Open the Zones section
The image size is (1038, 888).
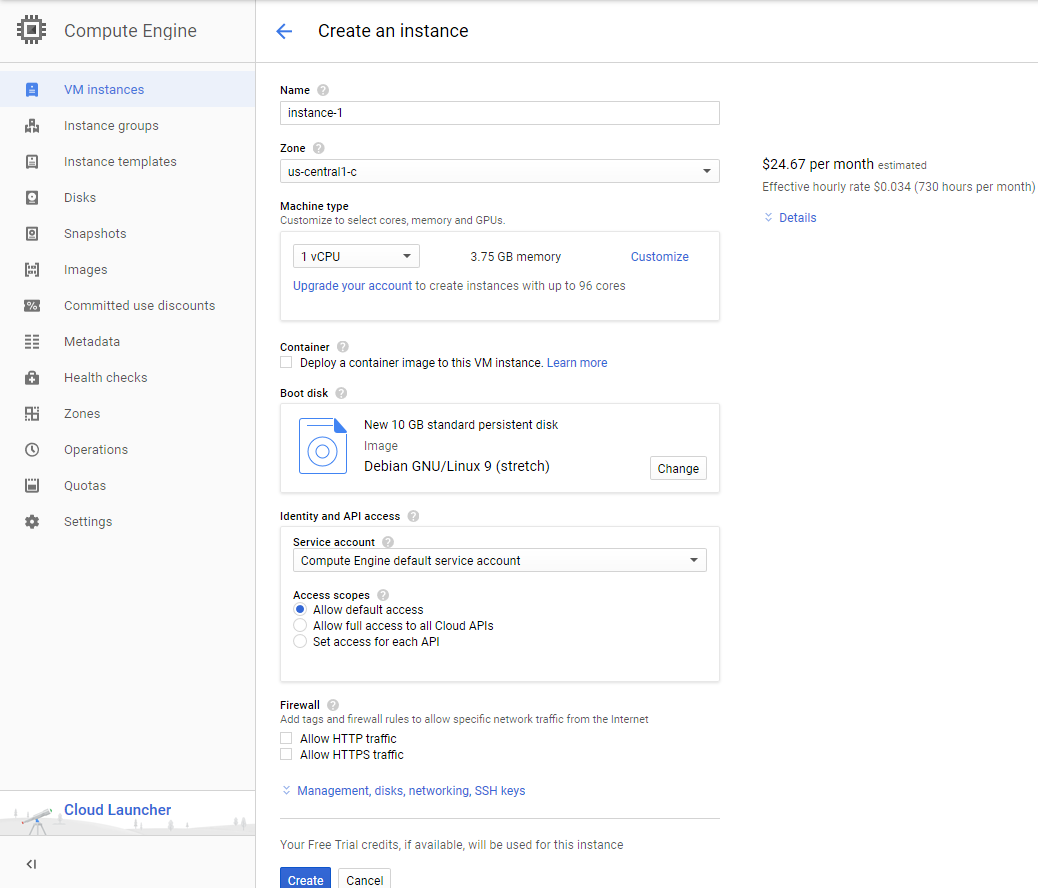pyautogui.click(x=82, y=413)
